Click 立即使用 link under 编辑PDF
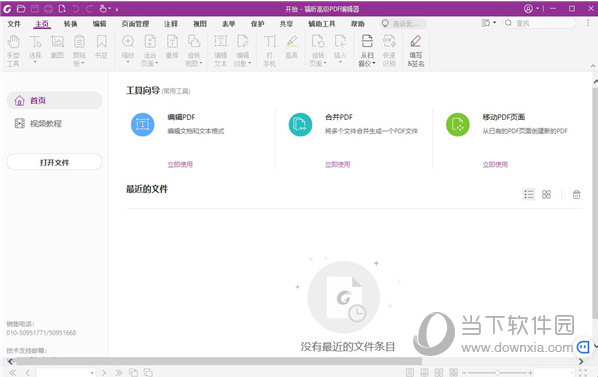 click(x=180, y=164)
